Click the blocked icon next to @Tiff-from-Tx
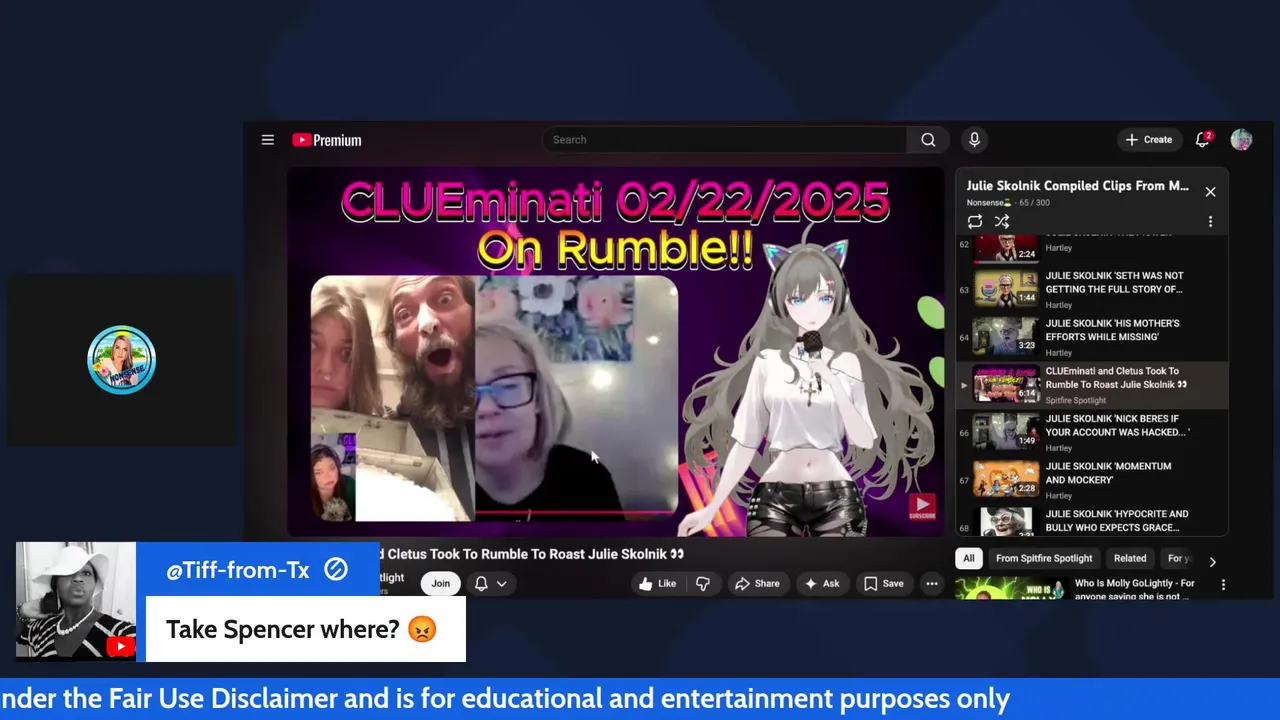 336,570
